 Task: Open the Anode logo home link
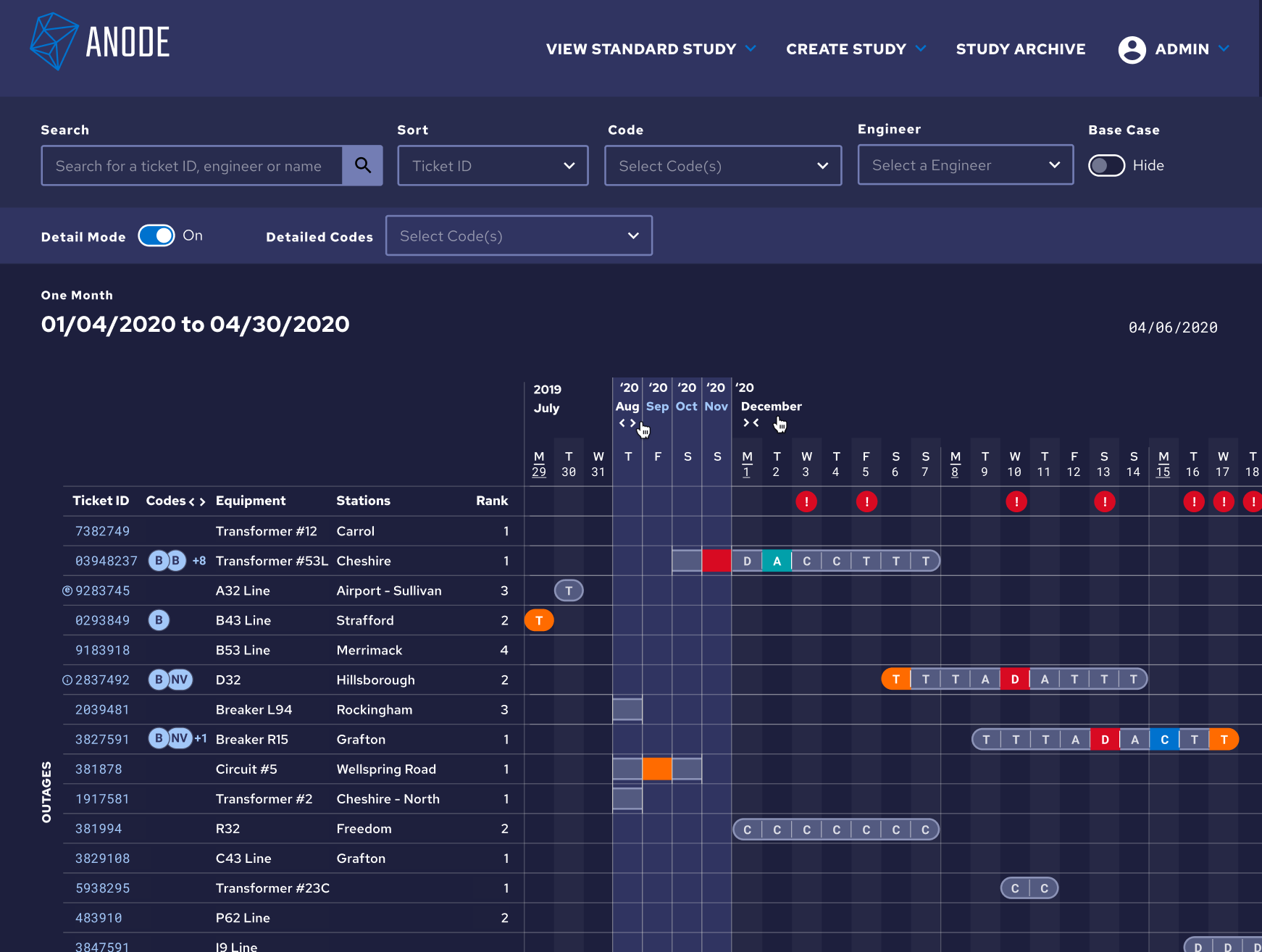(100, 42)
